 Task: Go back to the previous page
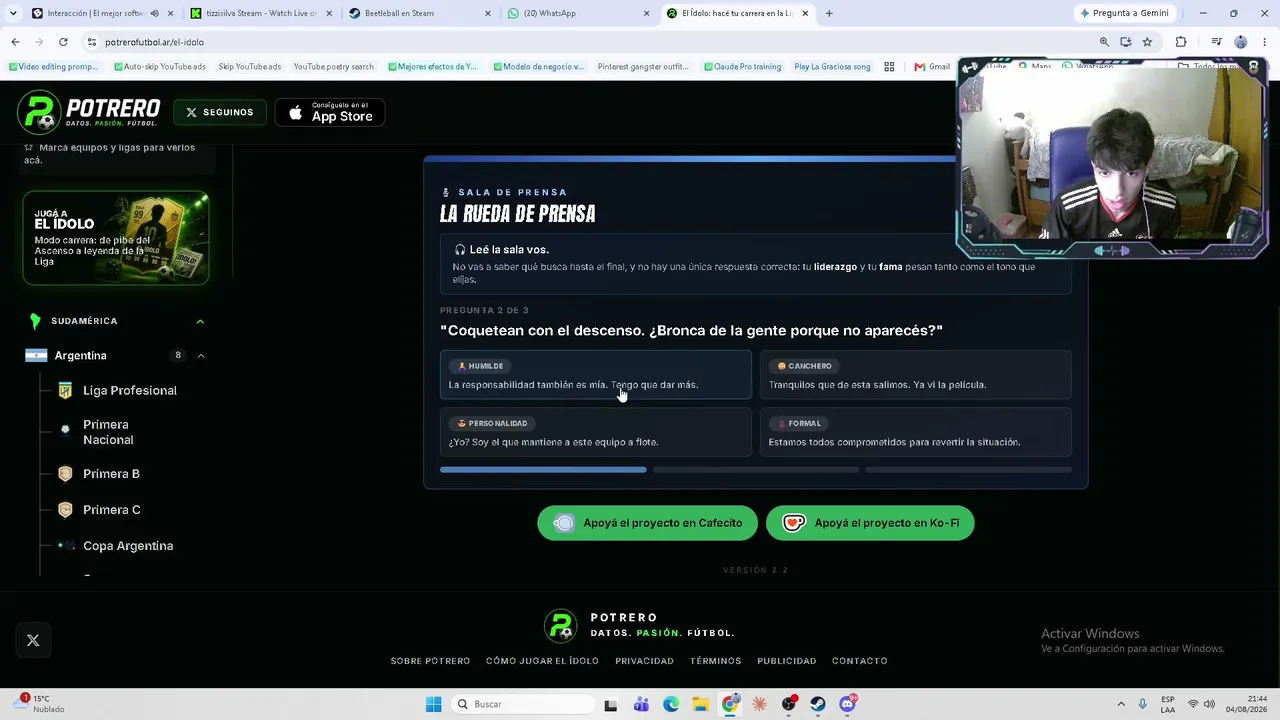point(15,42)
